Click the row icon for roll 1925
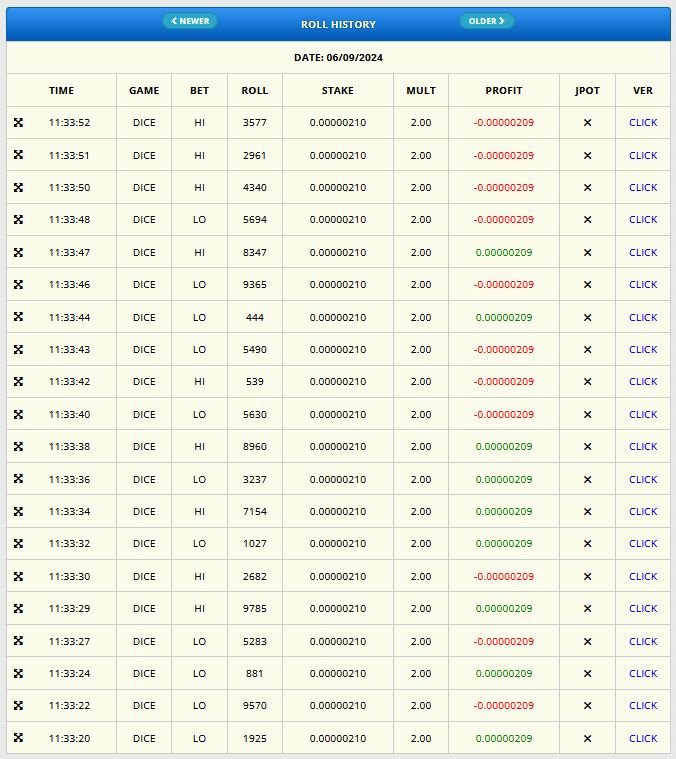Screen dimensions: 676x759 18,738
